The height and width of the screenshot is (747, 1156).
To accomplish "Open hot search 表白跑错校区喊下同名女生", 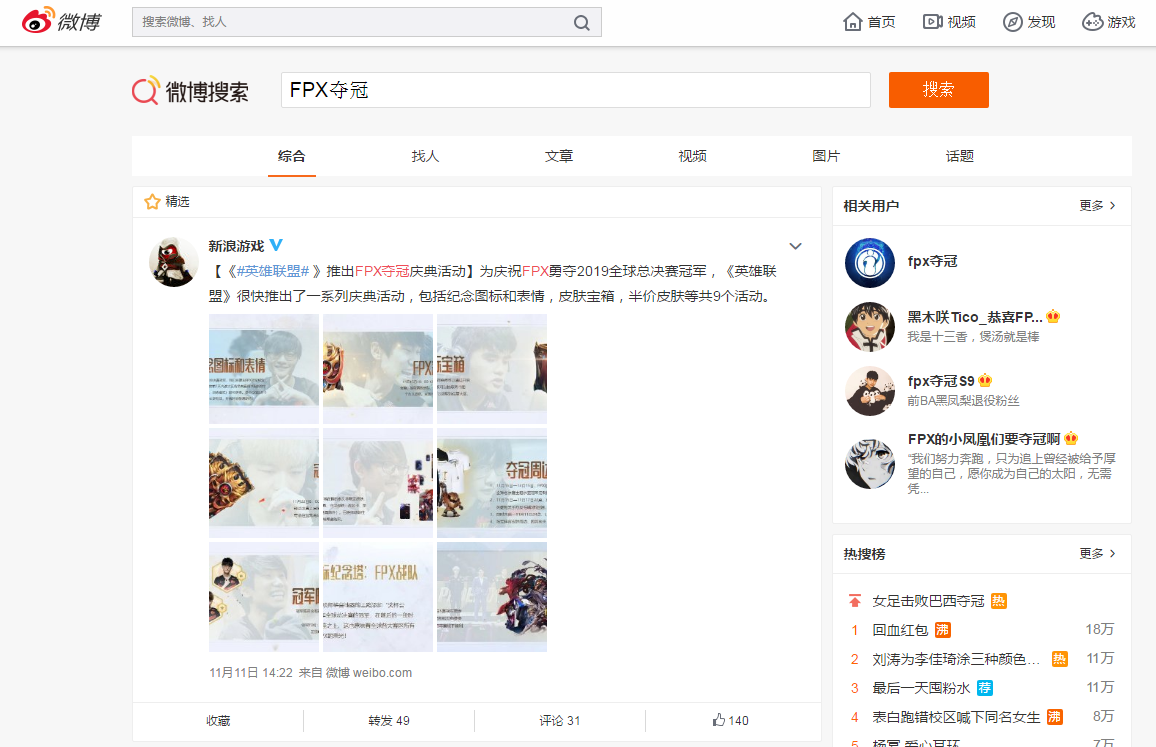I will point(956,717).
